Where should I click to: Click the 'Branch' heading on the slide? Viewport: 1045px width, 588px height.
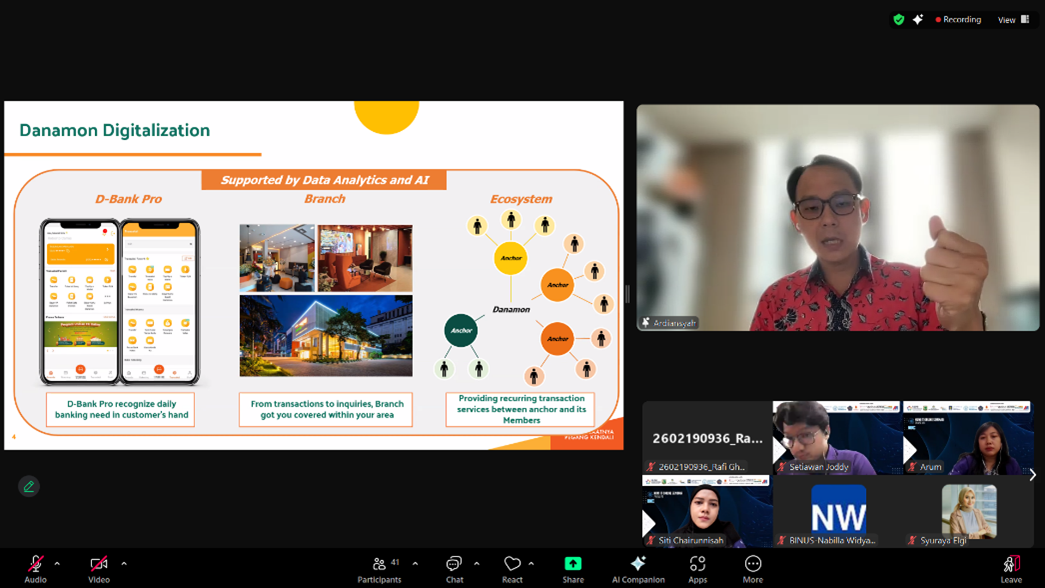pyautogui.click(x=325, y=199)
